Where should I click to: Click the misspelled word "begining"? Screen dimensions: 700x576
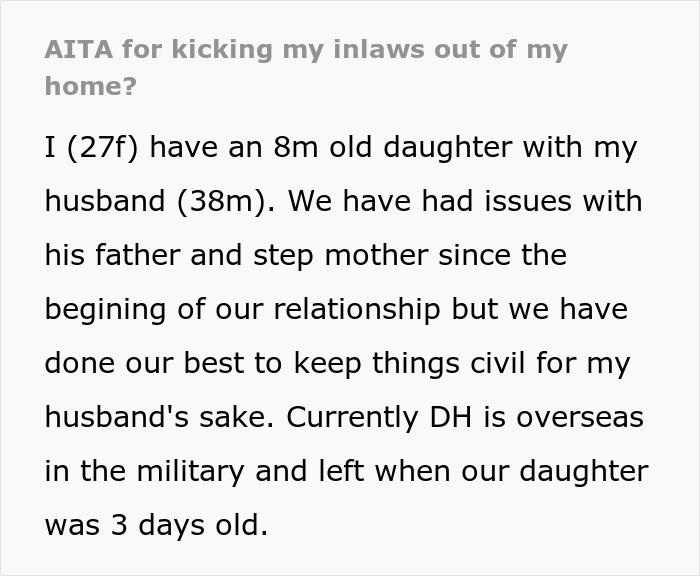point(103,310)
